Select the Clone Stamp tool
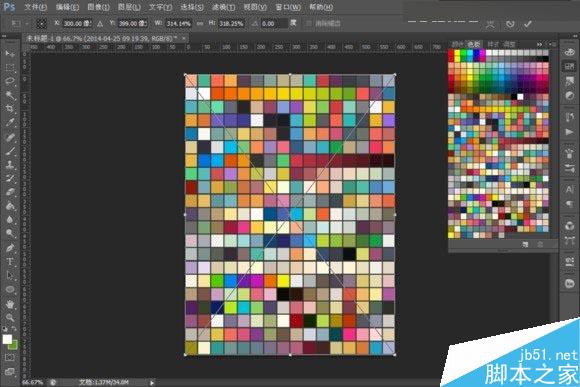This screenshot has width=580, height=387. pos(10,165)
